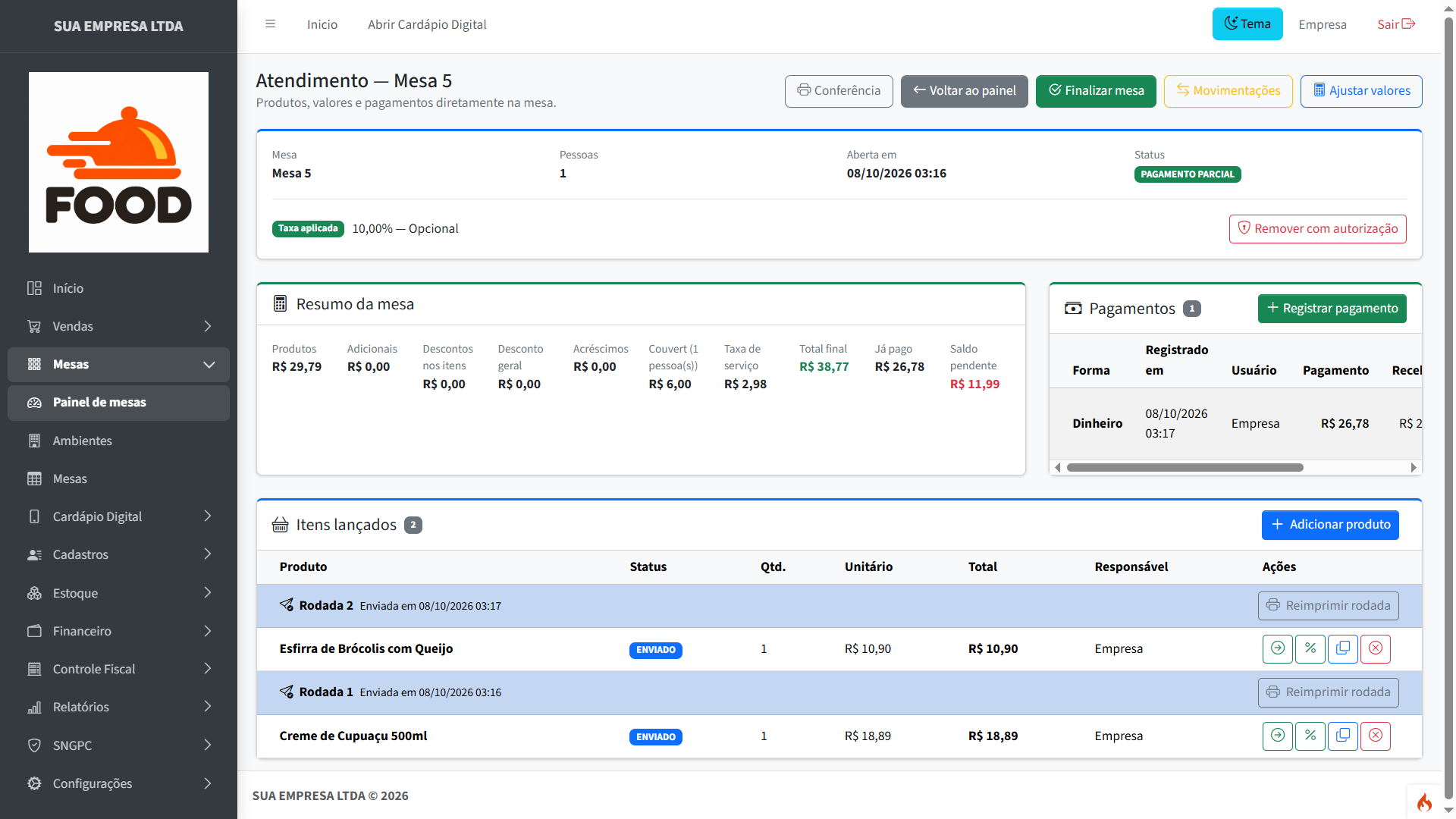Open Ambientes in sidebar
Image resolution: width=1456 pixels, height=819 pixels.
118,441
